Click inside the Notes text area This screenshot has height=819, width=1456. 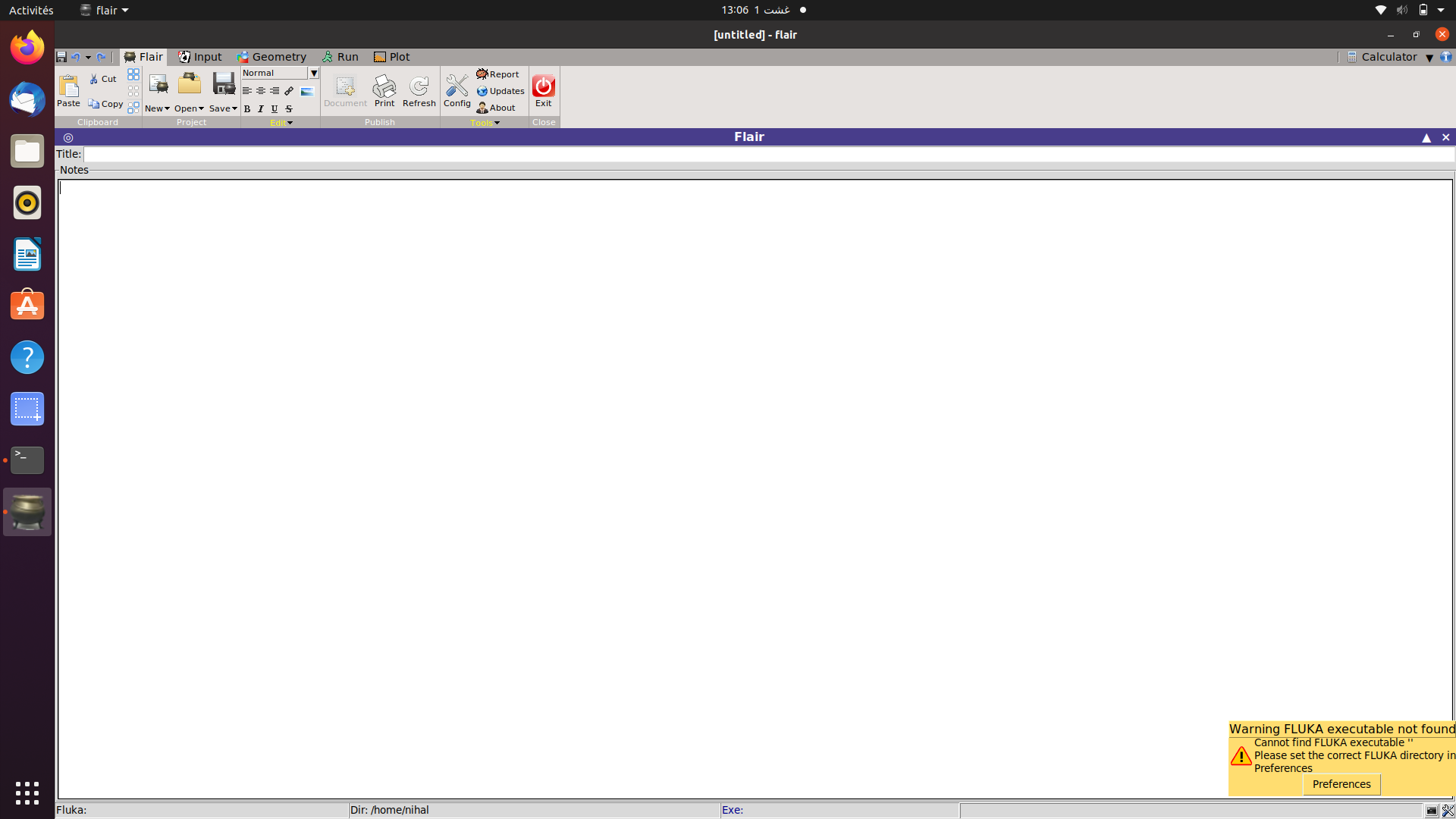click(x=755, y=489)
